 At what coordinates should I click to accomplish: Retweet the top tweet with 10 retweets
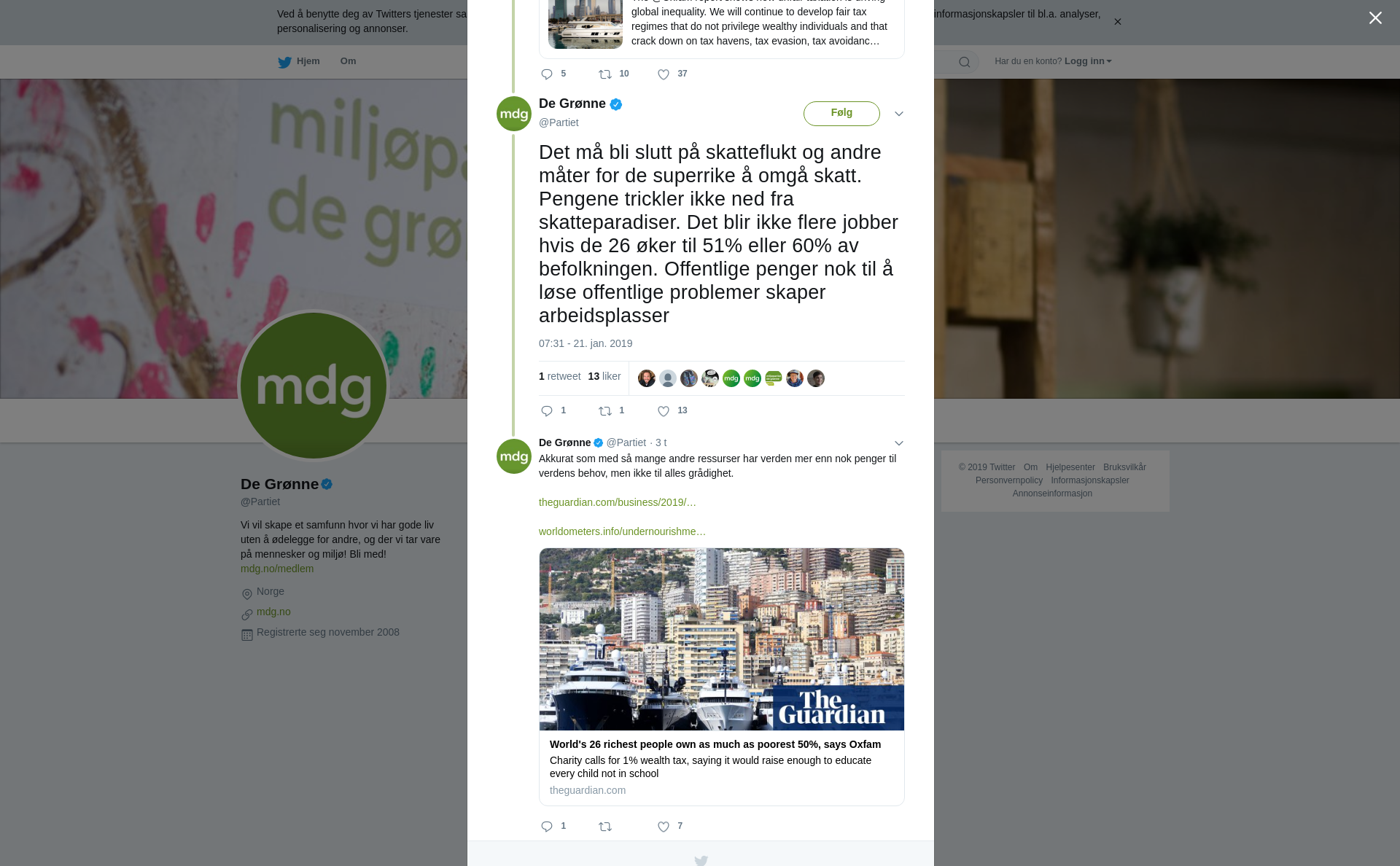(605, 74)
